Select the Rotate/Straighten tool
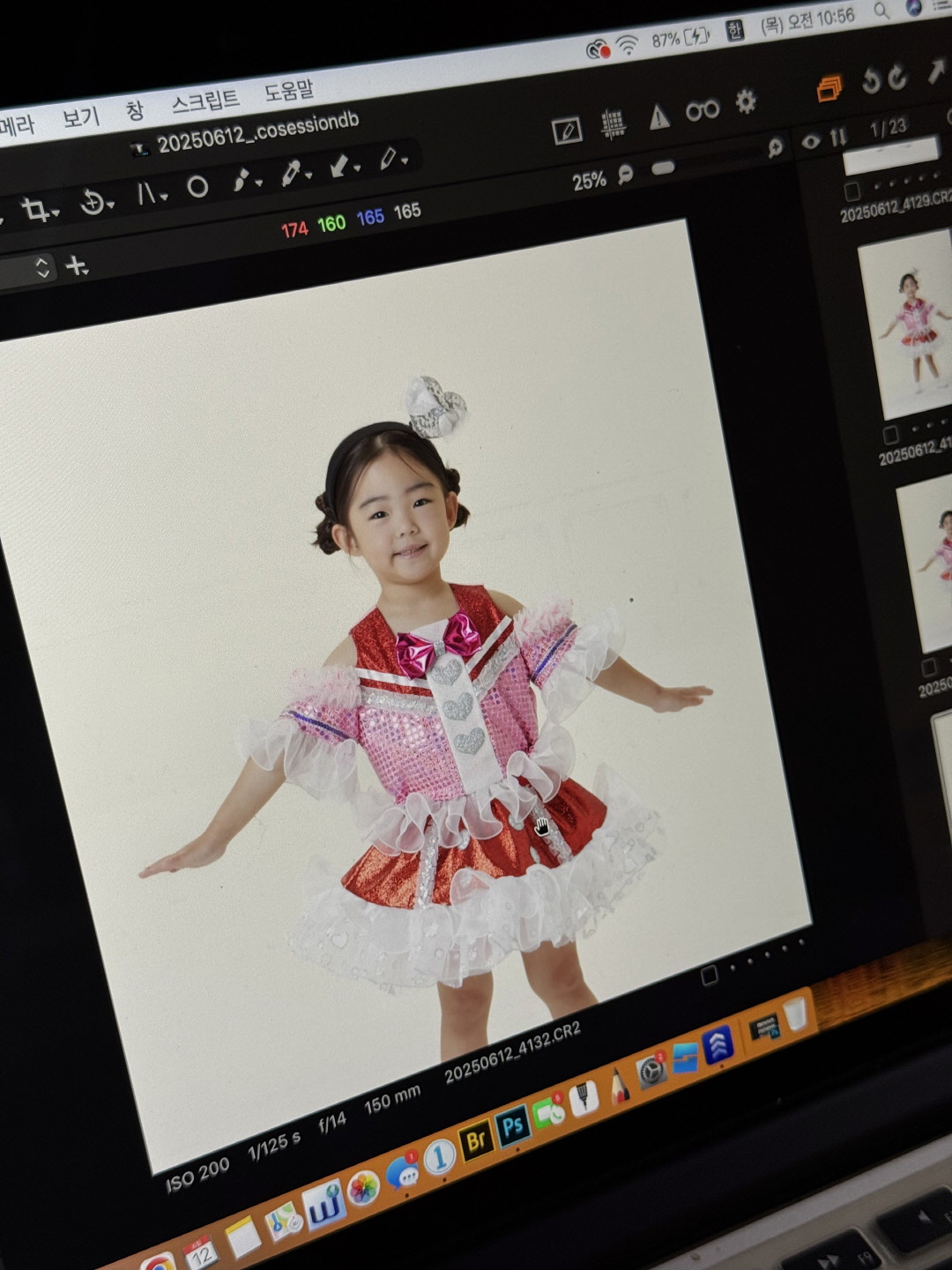 tap(92, 203)
